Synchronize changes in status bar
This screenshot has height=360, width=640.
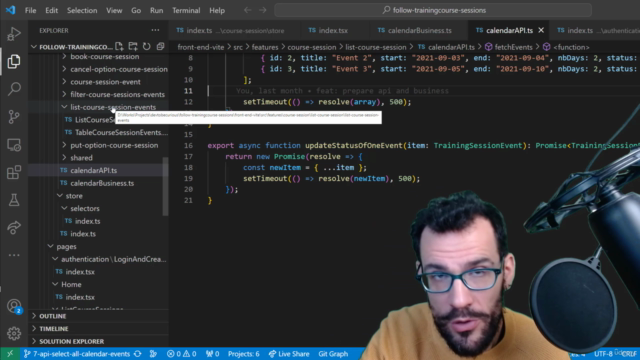tap(138, 354)
